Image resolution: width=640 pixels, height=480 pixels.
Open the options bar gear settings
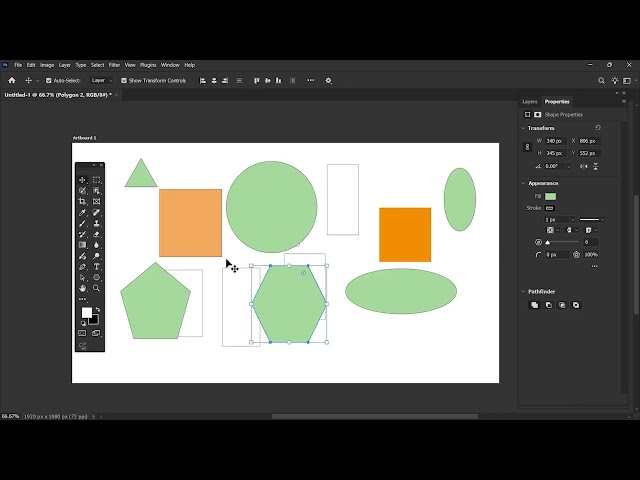click(329, 81)
